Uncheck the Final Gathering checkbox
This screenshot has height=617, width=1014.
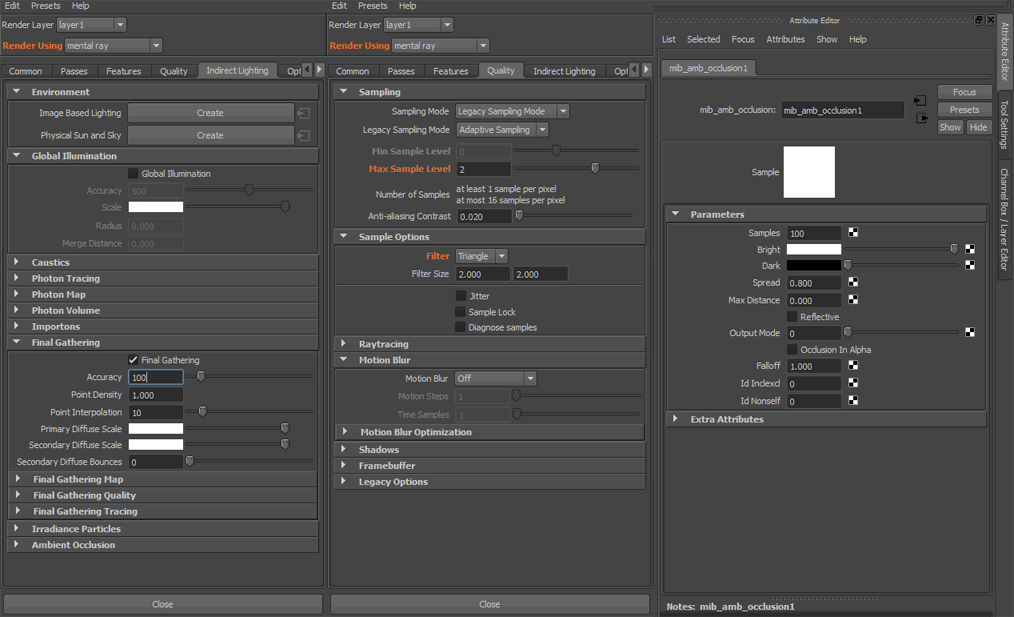tap(133, 360)
